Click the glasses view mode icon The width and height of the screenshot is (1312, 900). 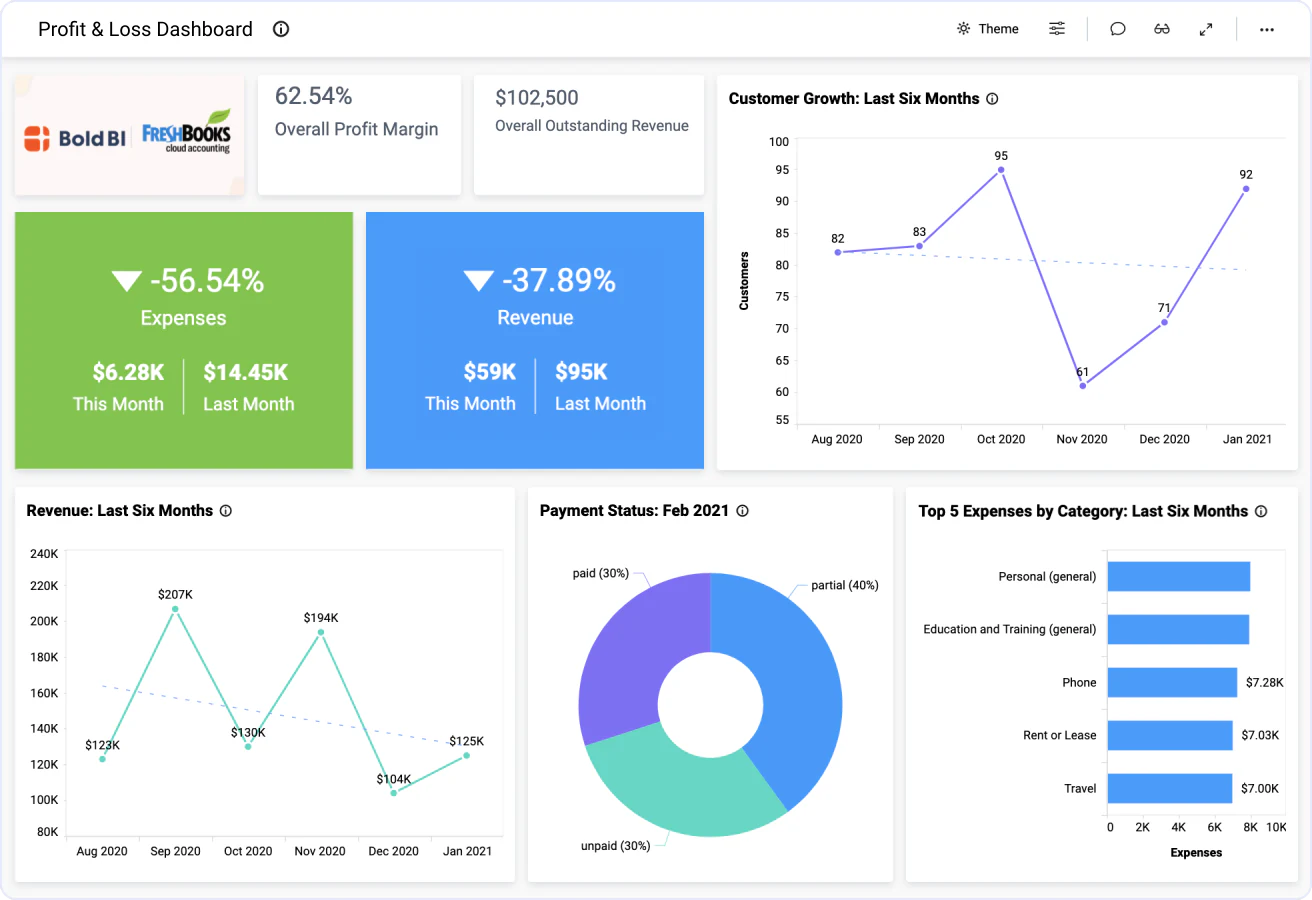tap(1162, 29)
